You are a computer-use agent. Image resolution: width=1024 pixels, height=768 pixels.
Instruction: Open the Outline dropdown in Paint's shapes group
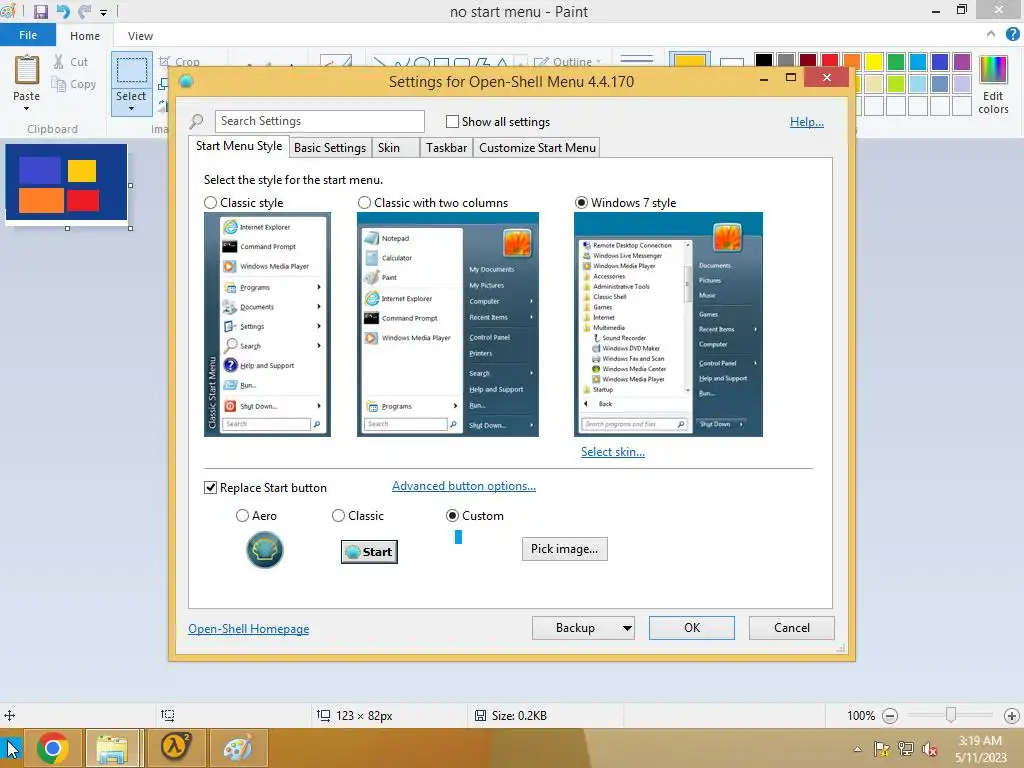[x=567, y=62]
